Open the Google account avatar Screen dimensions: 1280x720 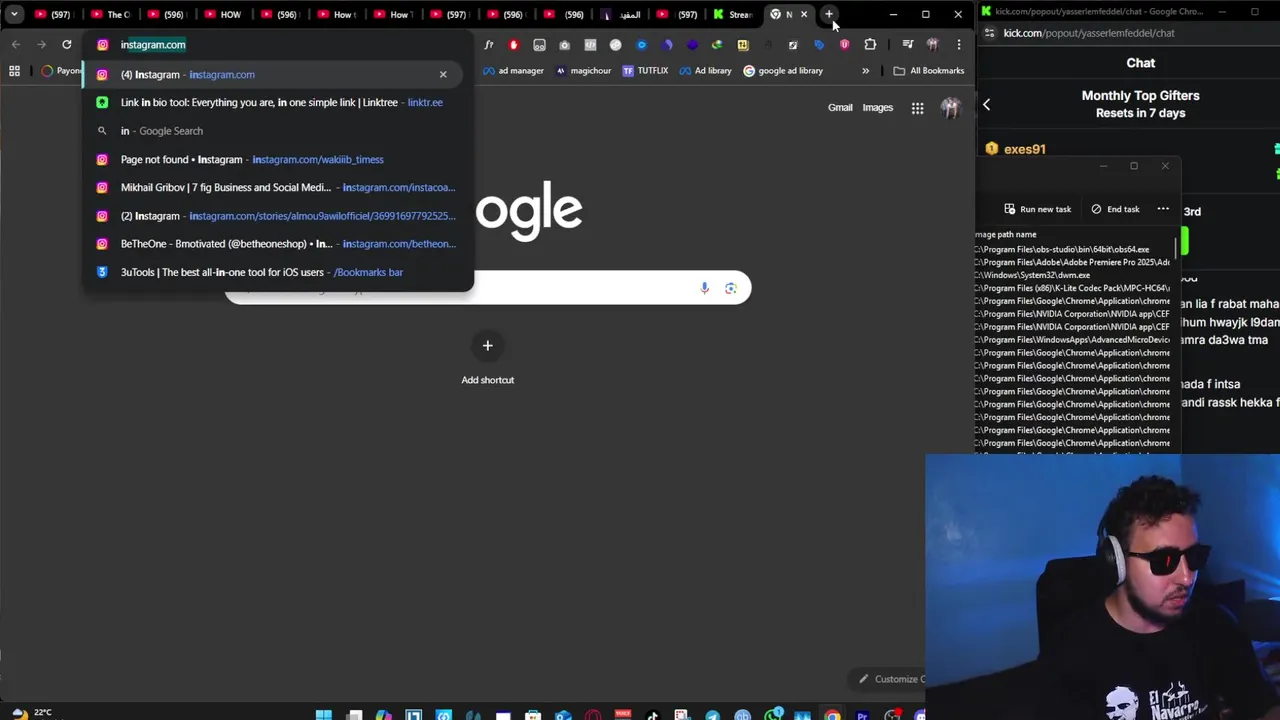(x=950, y=108)
